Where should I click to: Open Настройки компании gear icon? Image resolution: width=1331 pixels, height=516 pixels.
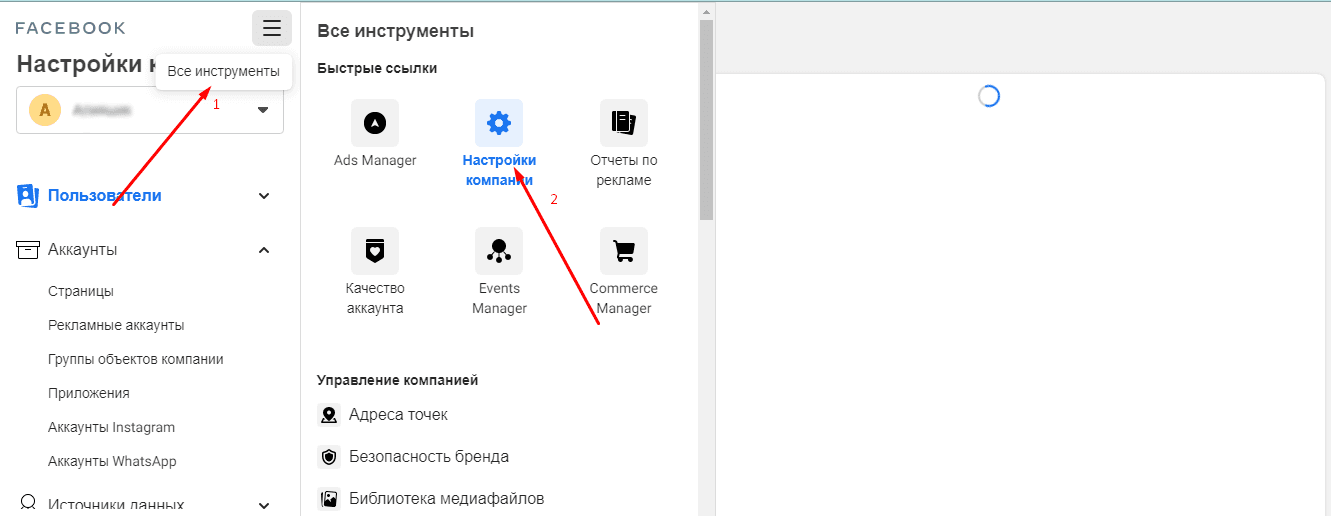tap(499, 123)
